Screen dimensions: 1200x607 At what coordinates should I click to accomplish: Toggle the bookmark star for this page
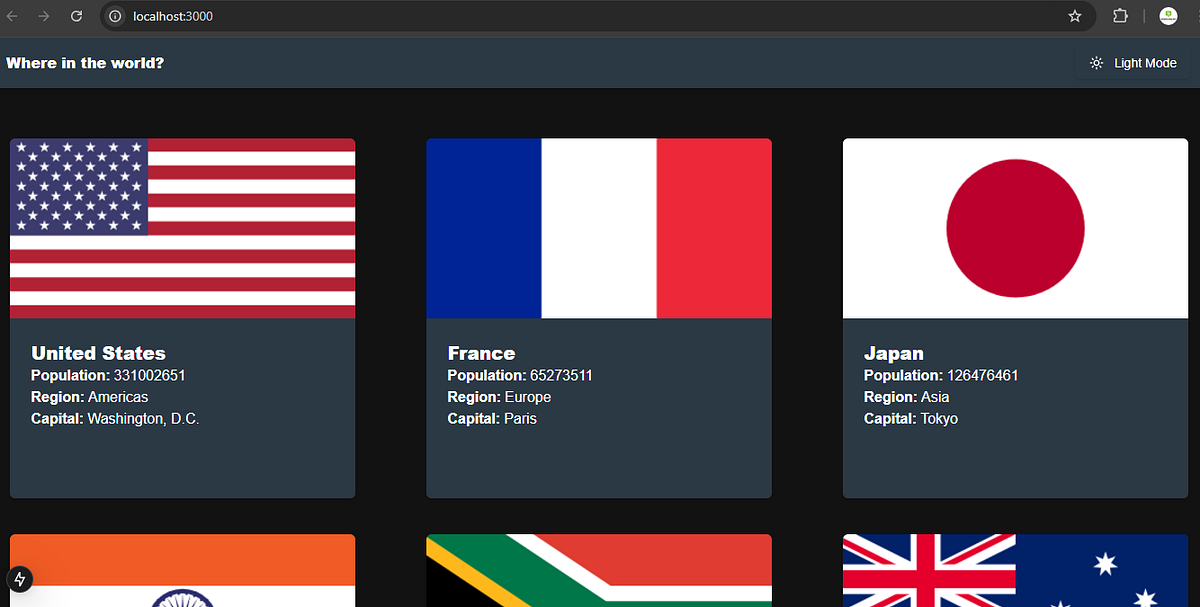pyautogui.click(x=1075, y=16)
